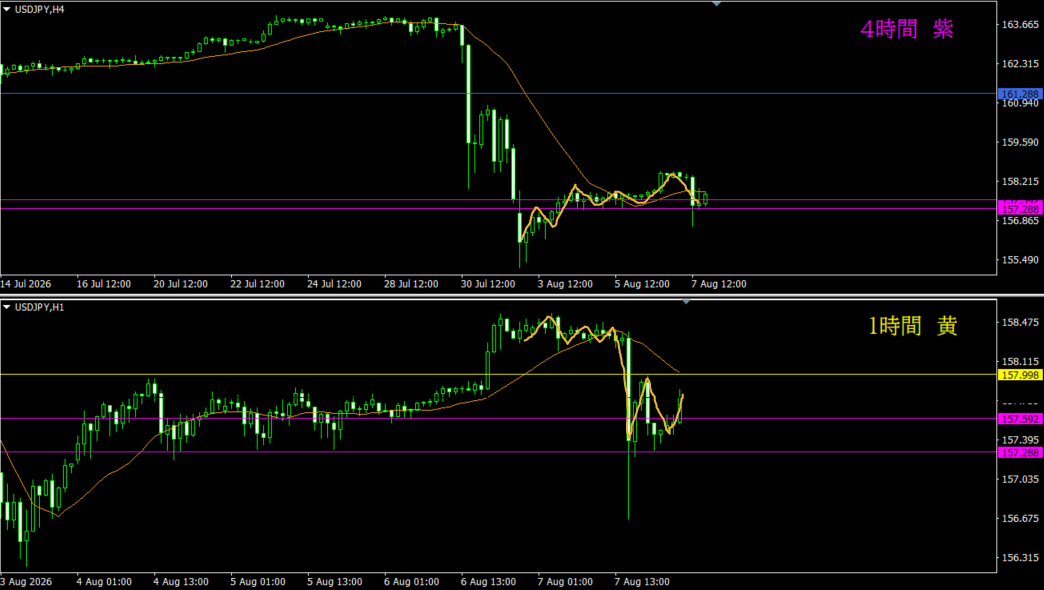Select the '4時間 紫' text label
Viewport: 1044px width, 590px height.
point(908,29)
